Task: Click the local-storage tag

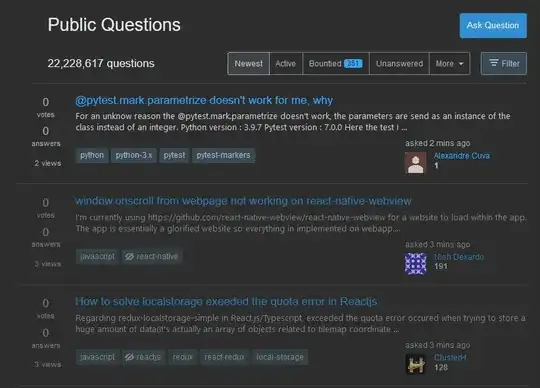Action: (x=280, y=357)
